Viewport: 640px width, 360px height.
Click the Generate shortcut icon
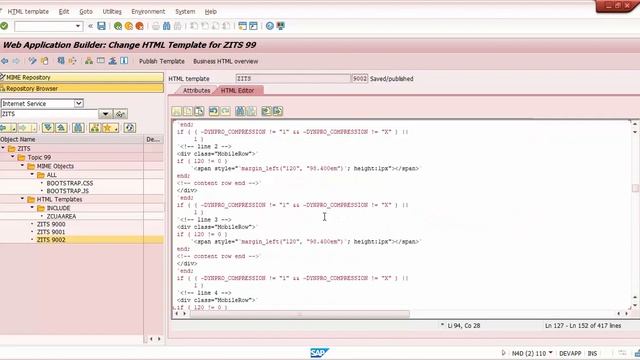(x=253, y=26)
